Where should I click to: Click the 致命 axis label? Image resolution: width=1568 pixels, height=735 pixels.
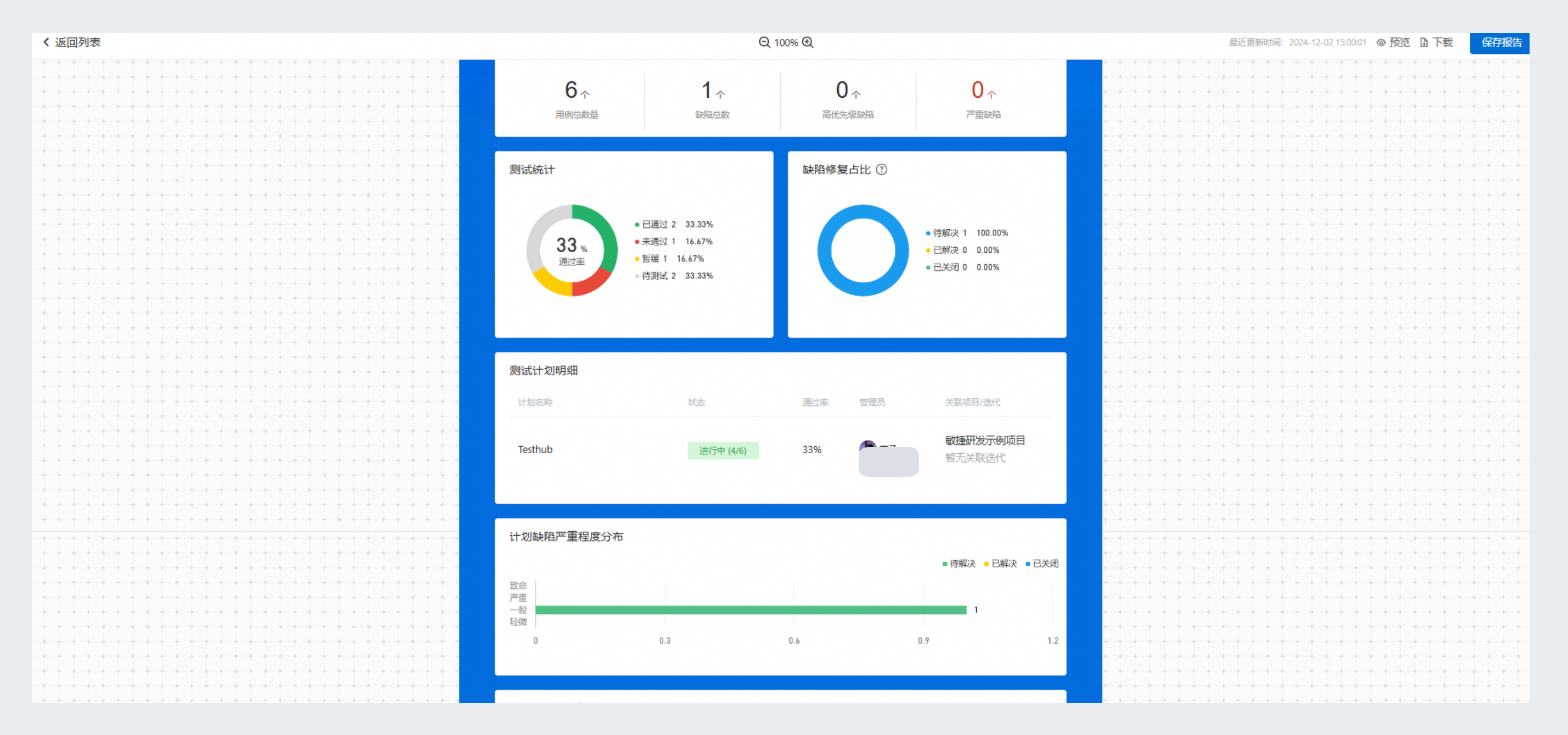pyautogui.click(x=518, y=585)
